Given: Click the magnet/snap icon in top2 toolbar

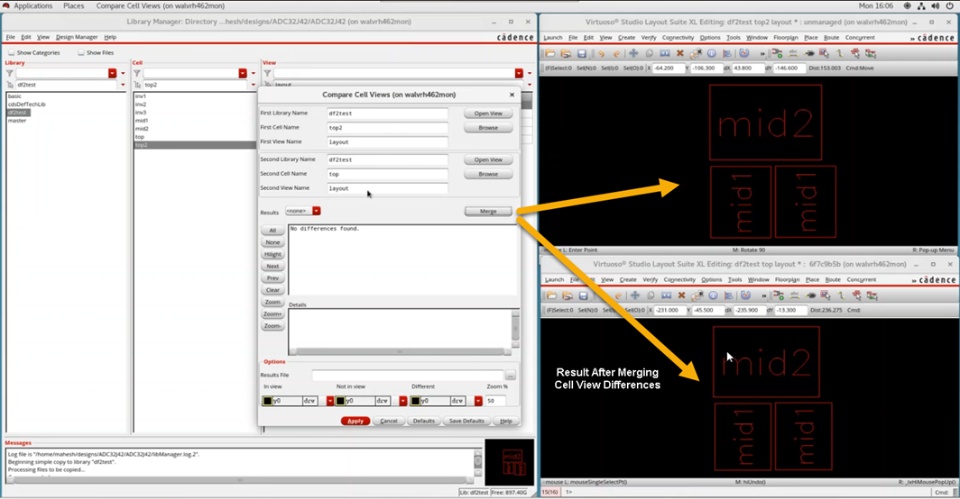Looking at the screenshot, I should (x=743, y=53).
